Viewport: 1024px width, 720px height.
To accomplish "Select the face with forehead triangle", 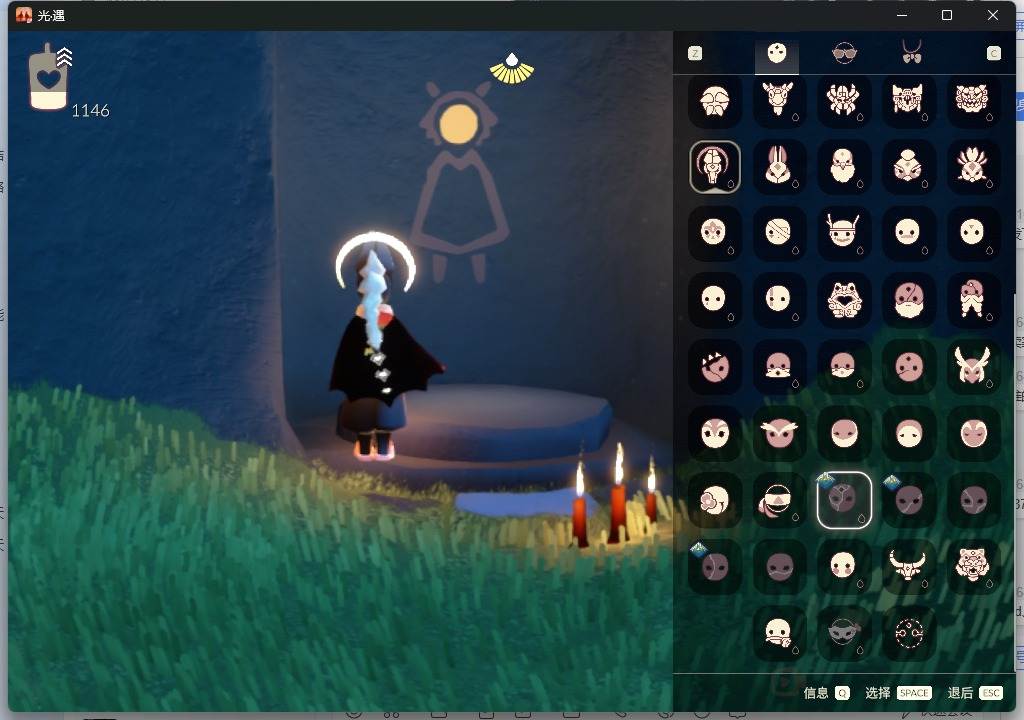I will coord(972,232).
